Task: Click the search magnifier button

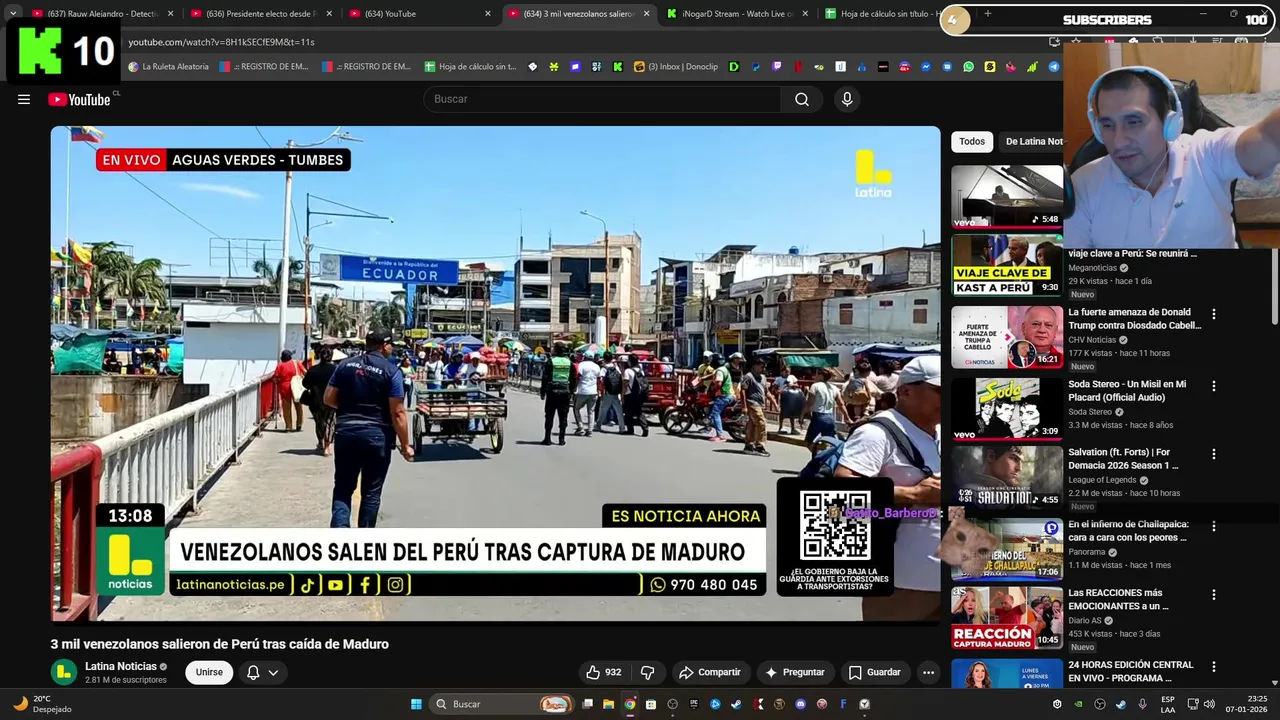Action: [x=802, y=99]
